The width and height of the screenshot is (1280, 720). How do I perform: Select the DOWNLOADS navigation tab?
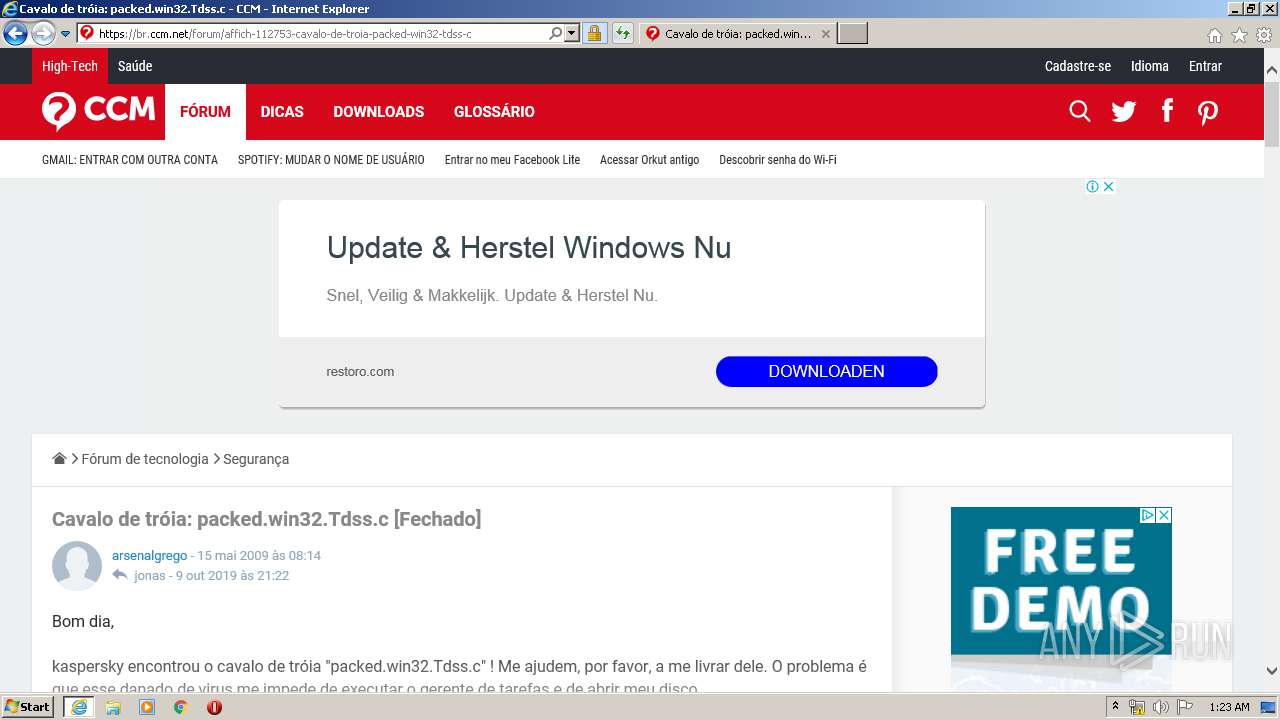379,112
